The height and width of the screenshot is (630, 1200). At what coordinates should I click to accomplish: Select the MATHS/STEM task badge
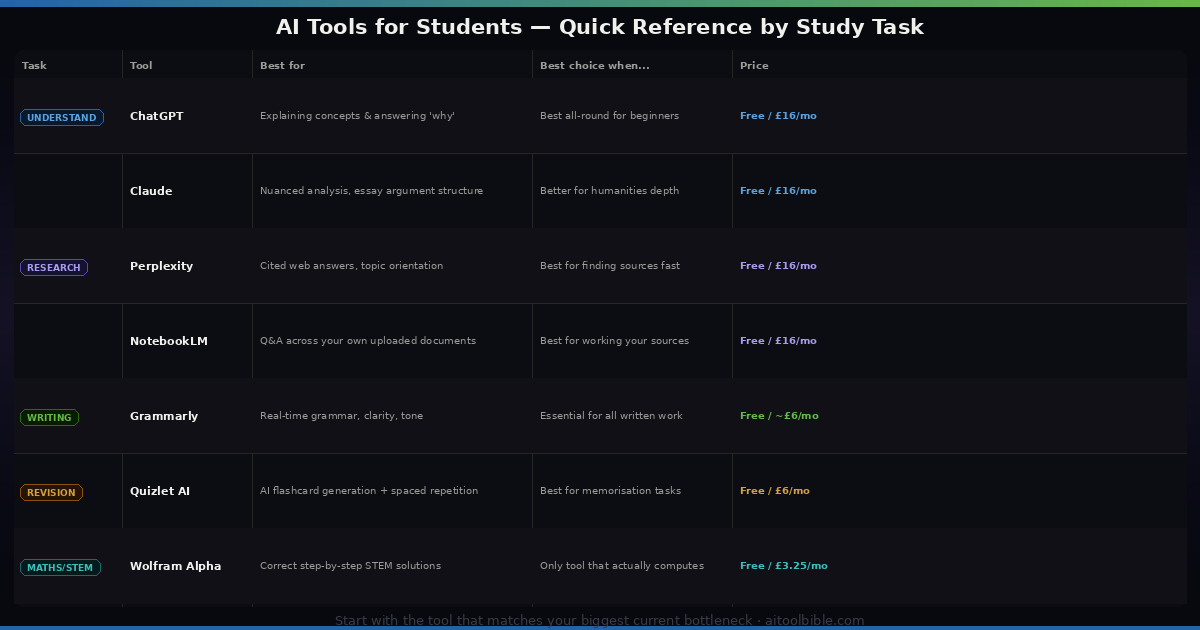pos(60,568)
